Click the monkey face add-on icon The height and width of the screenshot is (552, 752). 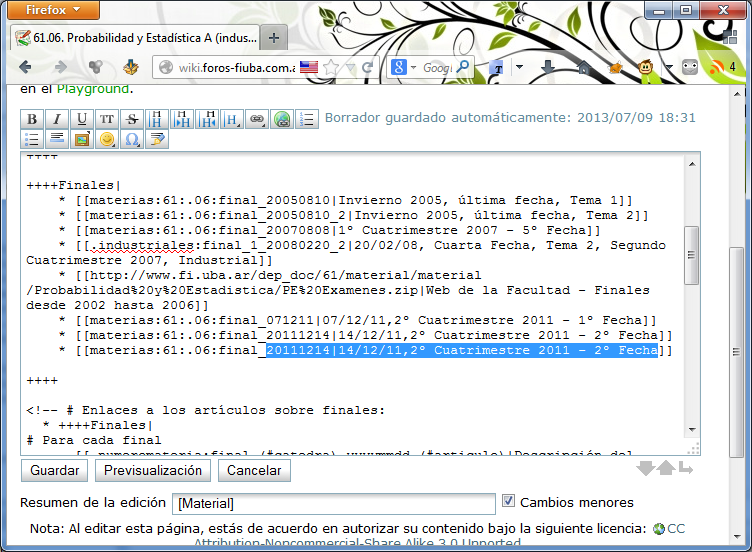click(x=646, y=67)
